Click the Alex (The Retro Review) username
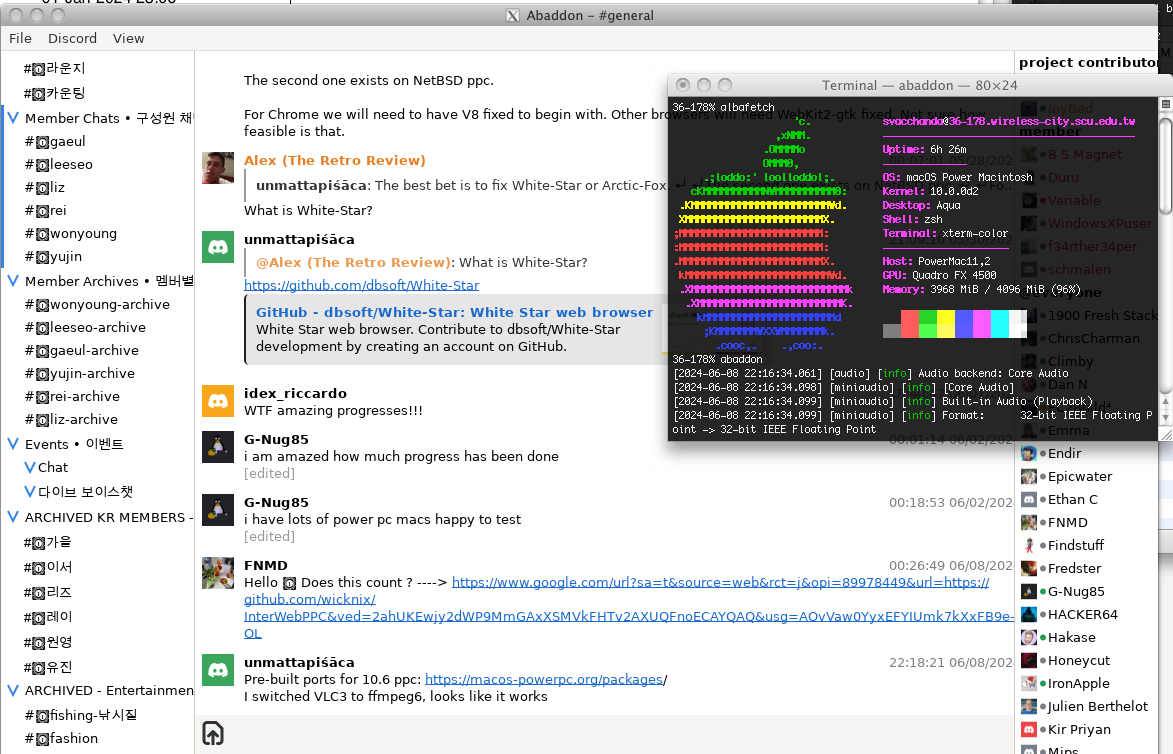Screen dimensions: 1173x754 [334, 160]
